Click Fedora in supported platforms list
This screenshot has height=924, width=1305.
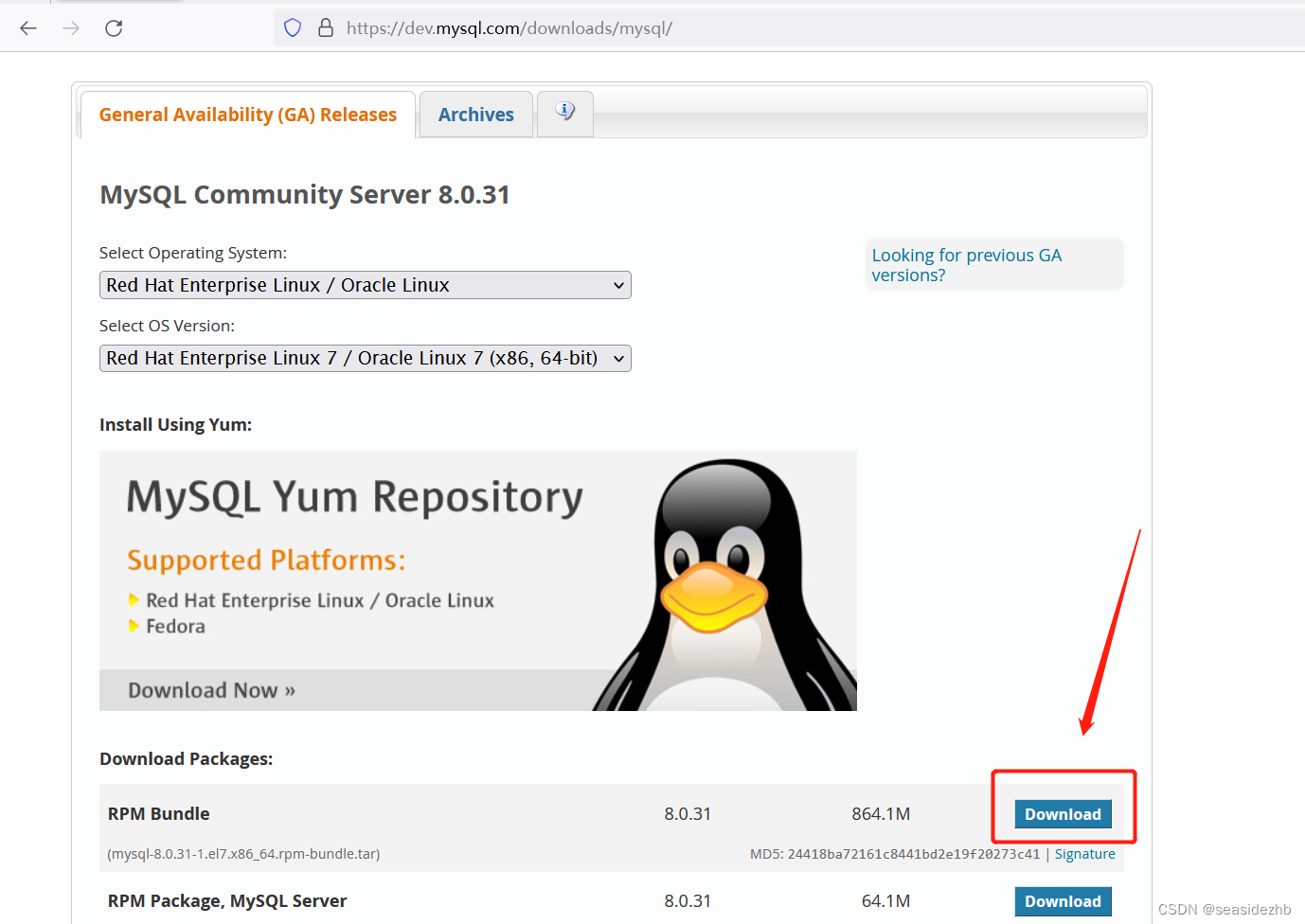175,626
